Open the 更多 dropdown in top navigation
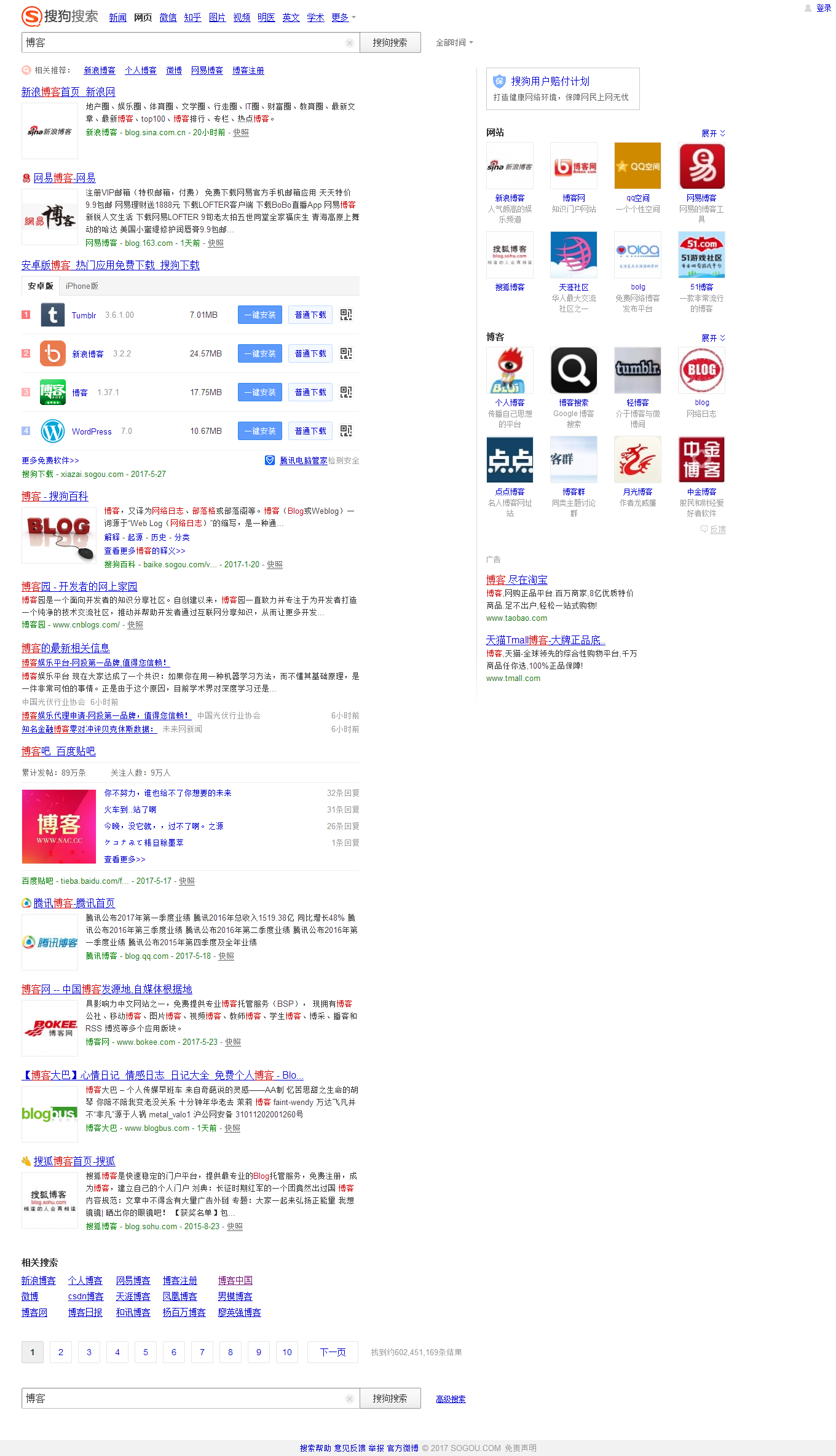The width and height of the screenshot is (836, 1456). coord(343,18)
